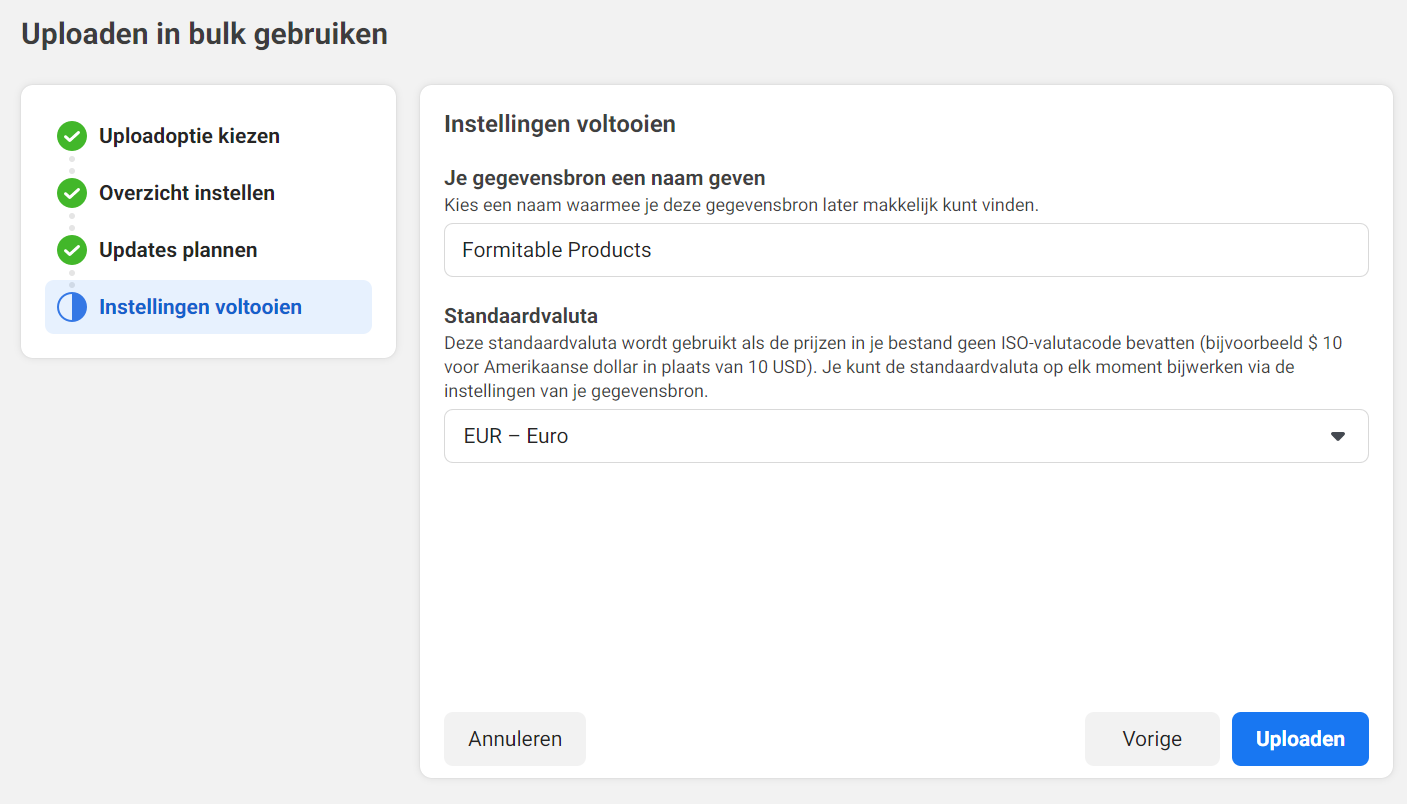Click the caret arrow in the currency box
Screen dimensions: 1407x804
pyautogui.click(x=1338, y=436)
